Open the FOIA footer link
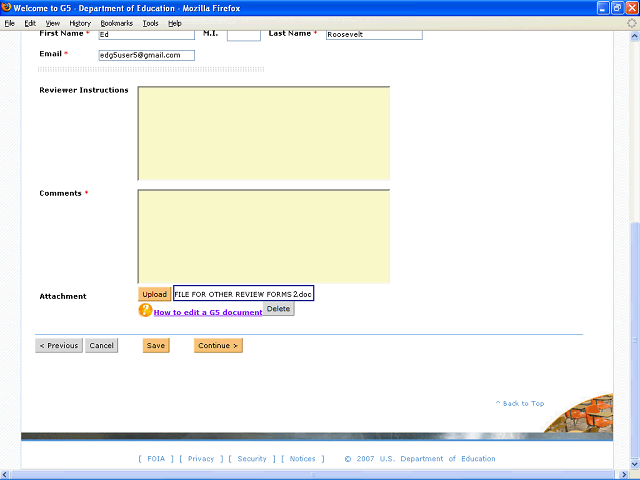640x480 pixels. 156,459
